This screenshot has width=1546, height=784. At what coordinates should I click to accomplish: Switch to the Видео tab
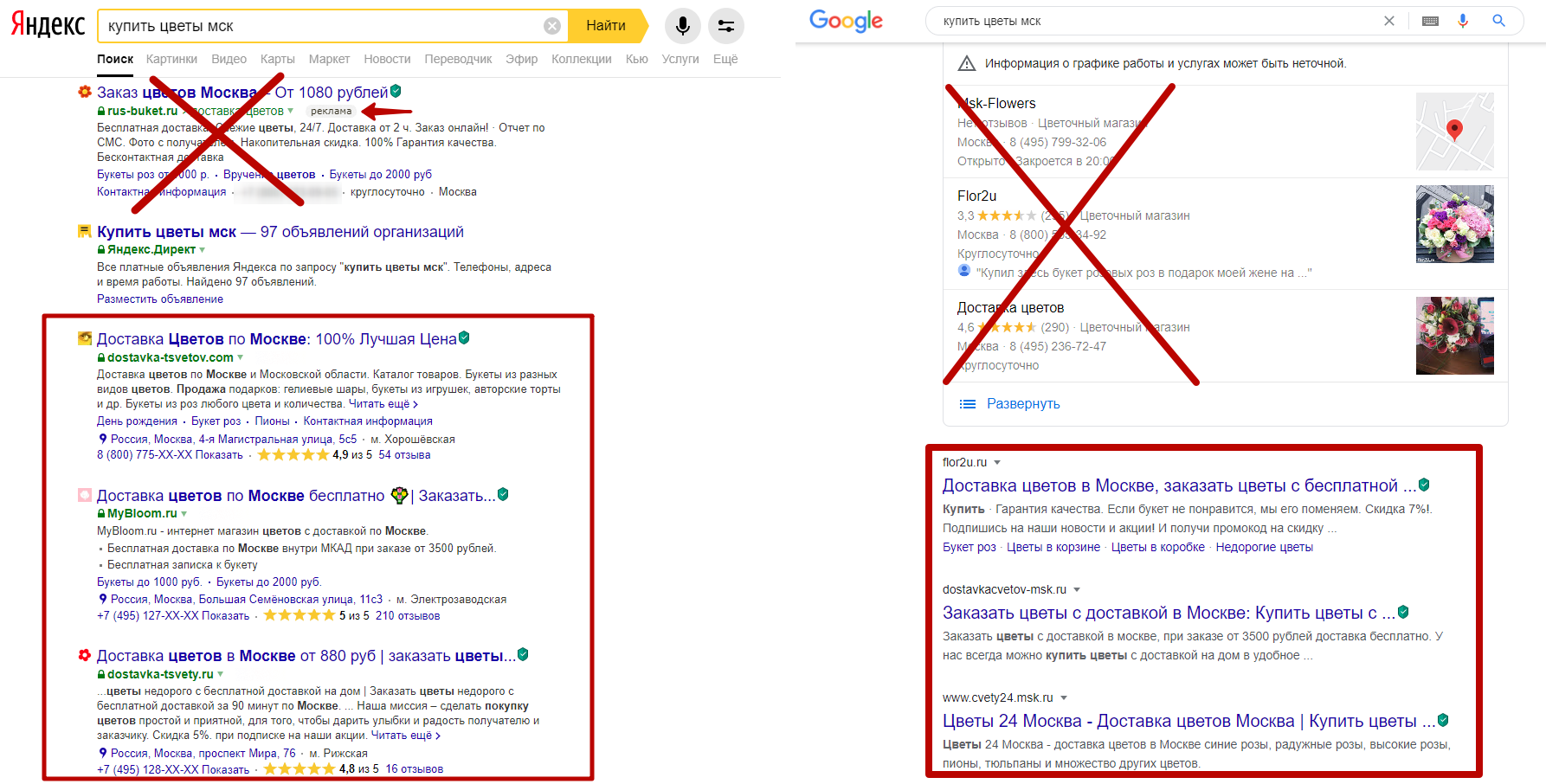click(x=229, y=59)
